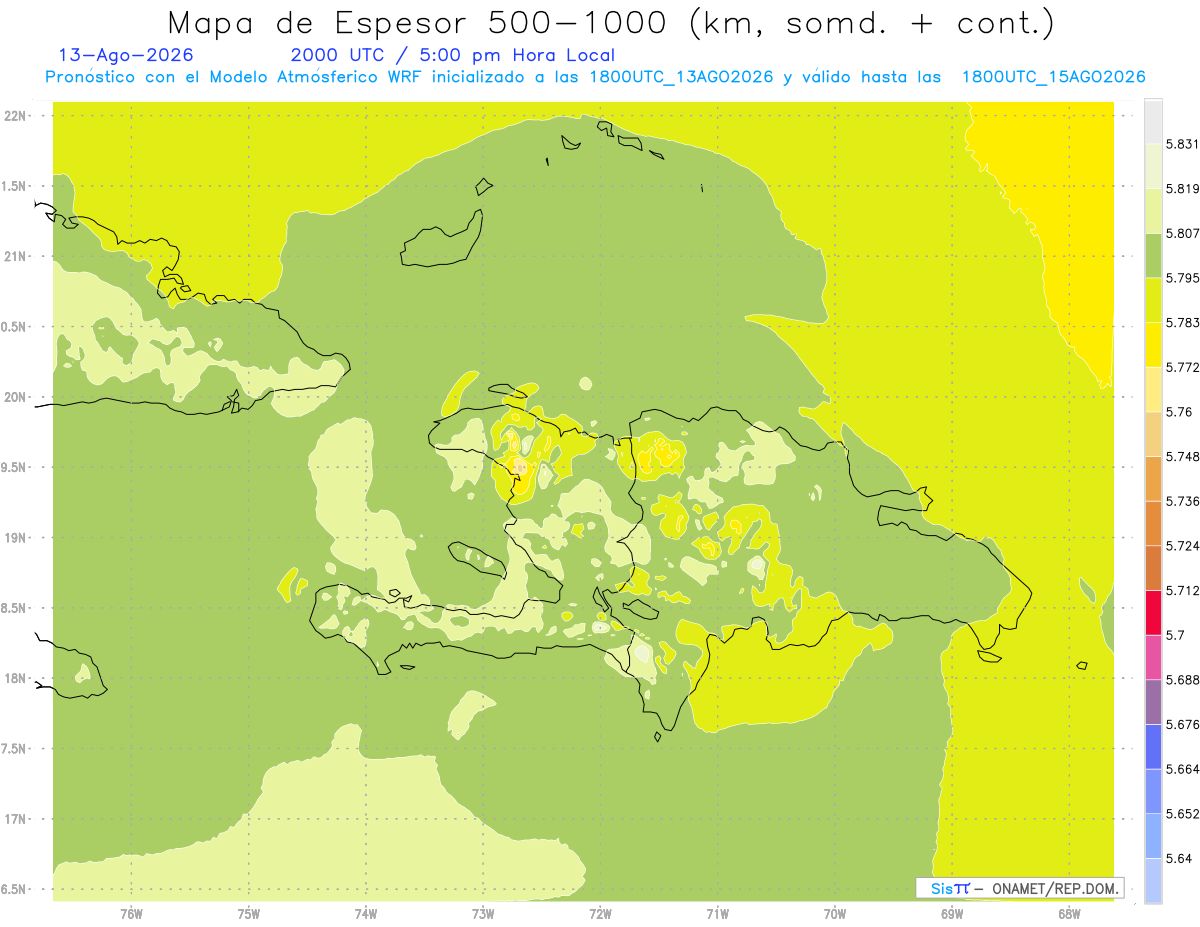Click the latitude label "17N"
This screenshot has height=927, width=1200.
[16, 820]
